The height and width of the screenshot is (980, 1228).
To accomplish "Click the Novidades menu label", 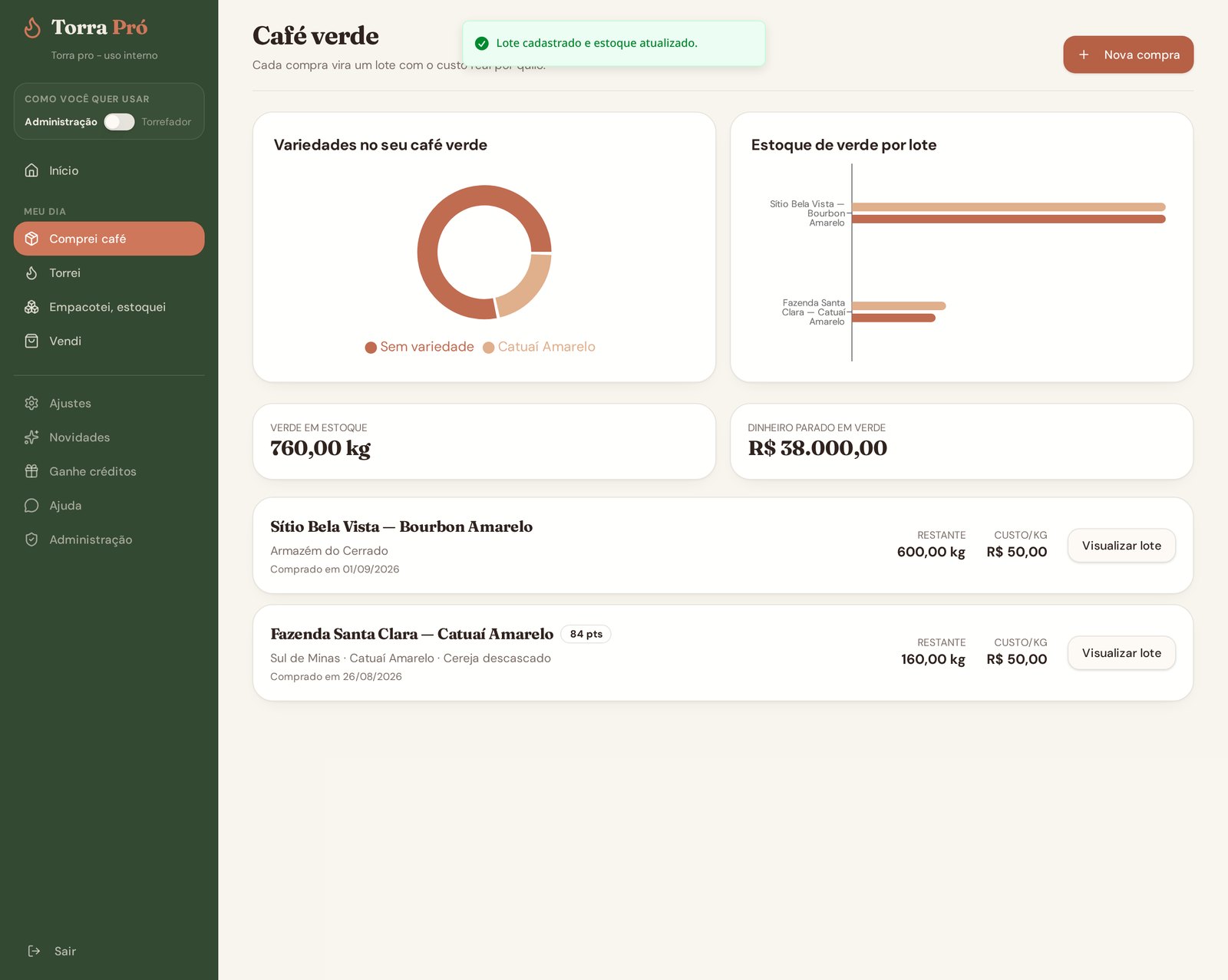I will pyautogui.click(x=80, y=437).
